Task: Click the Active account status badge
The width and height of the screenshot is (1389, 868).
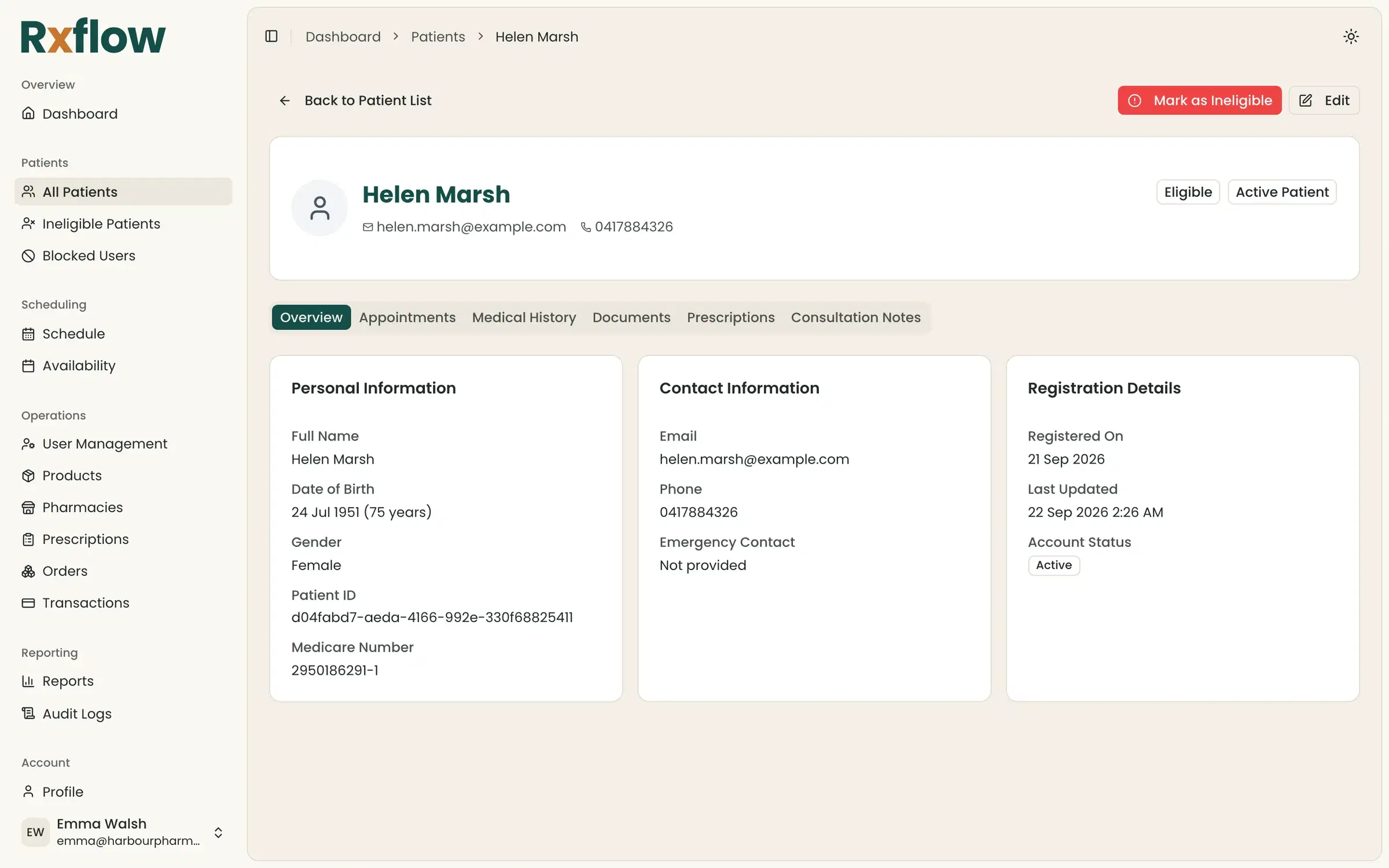Action: (x=1054, y=565)
